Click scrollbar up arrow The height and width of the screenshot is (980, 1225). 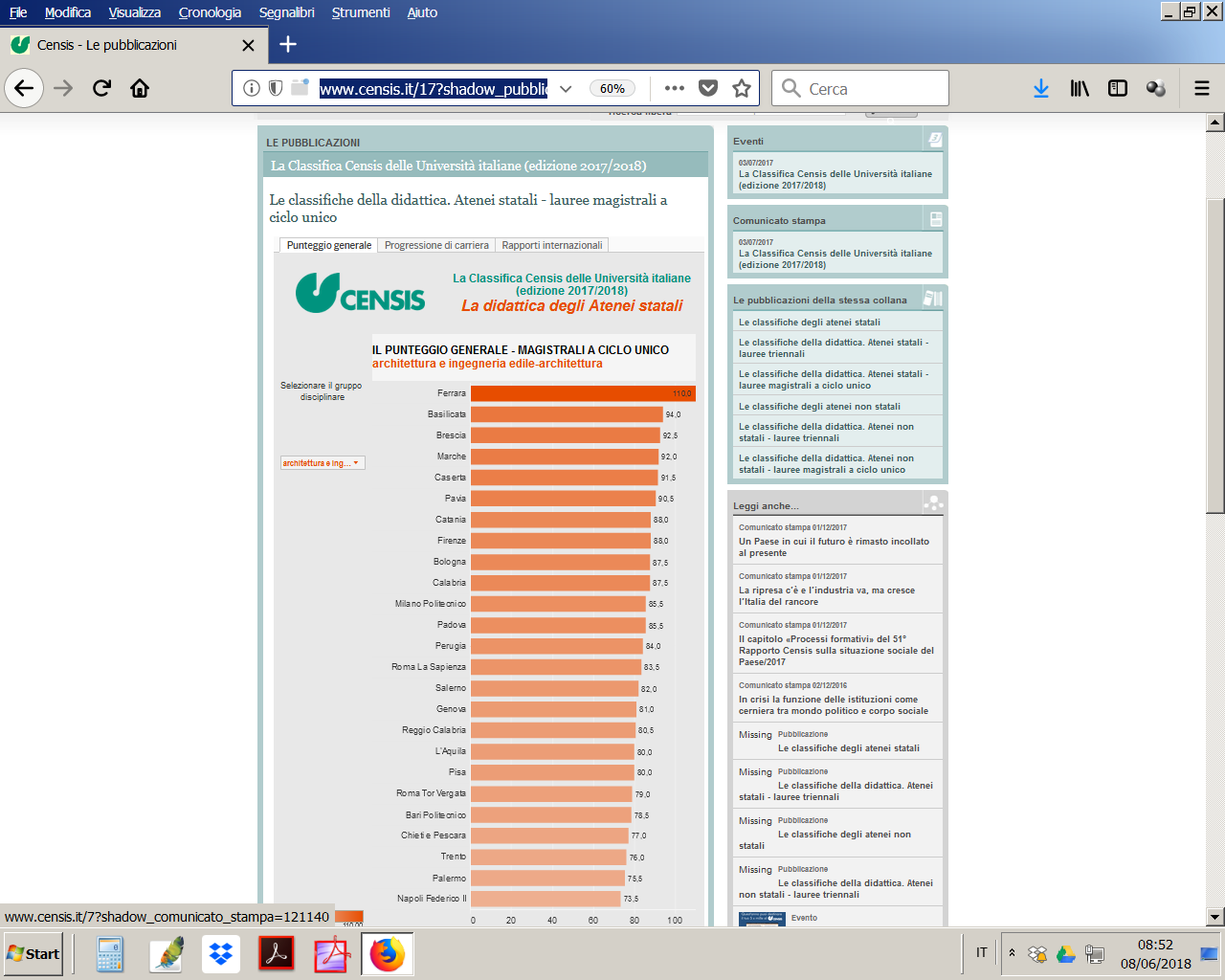click(x=1215, y=122)
